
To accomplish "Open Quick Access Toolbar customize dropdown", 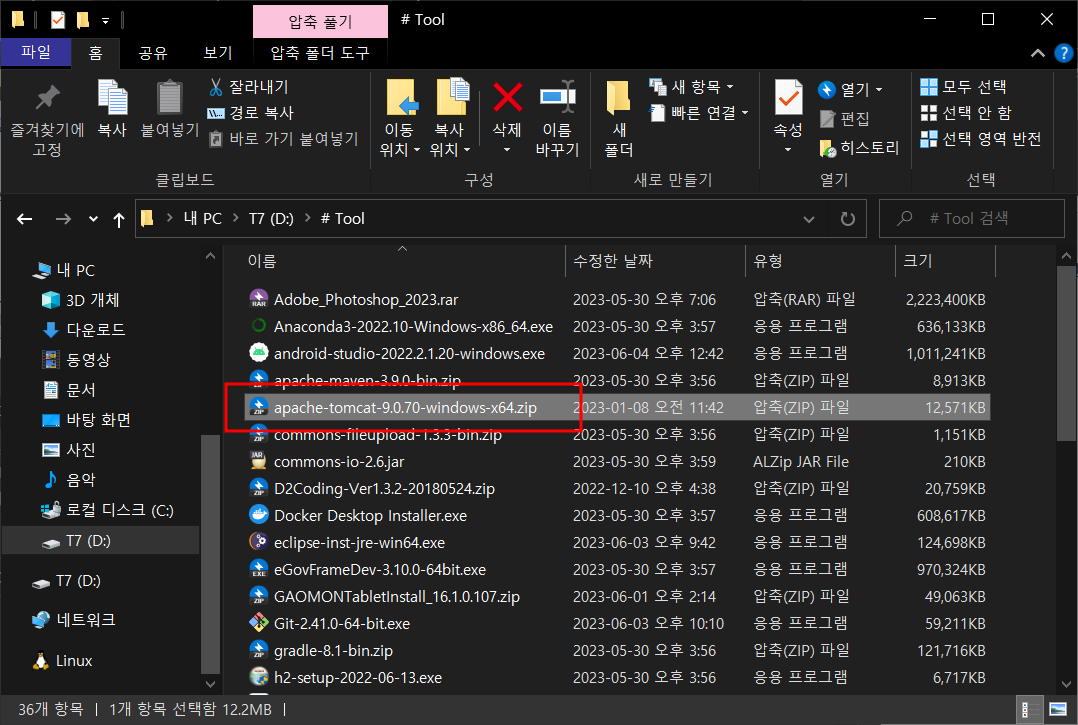I will (105, 21).
